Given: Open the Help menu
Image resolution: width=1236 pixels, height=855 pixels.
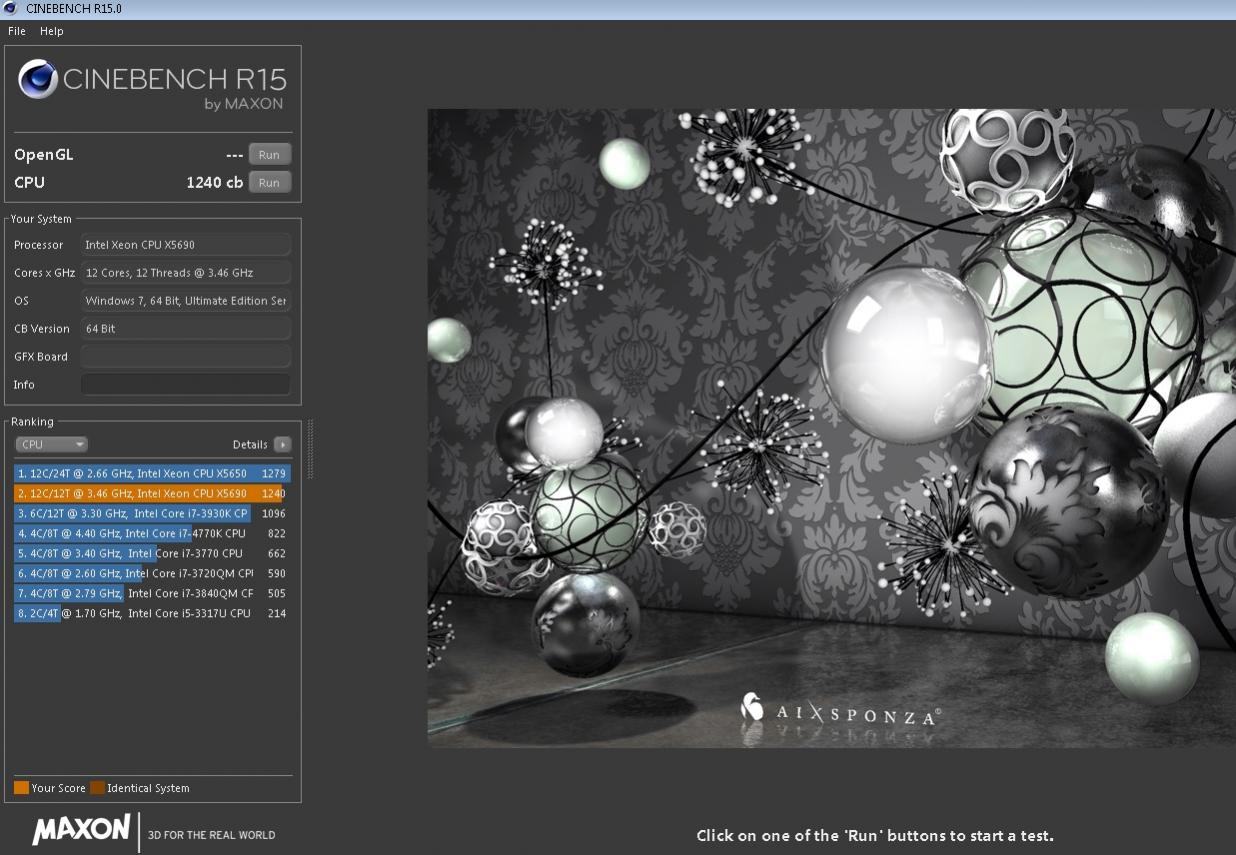Looking at the screenshot, I should click(x=52, y=31).
